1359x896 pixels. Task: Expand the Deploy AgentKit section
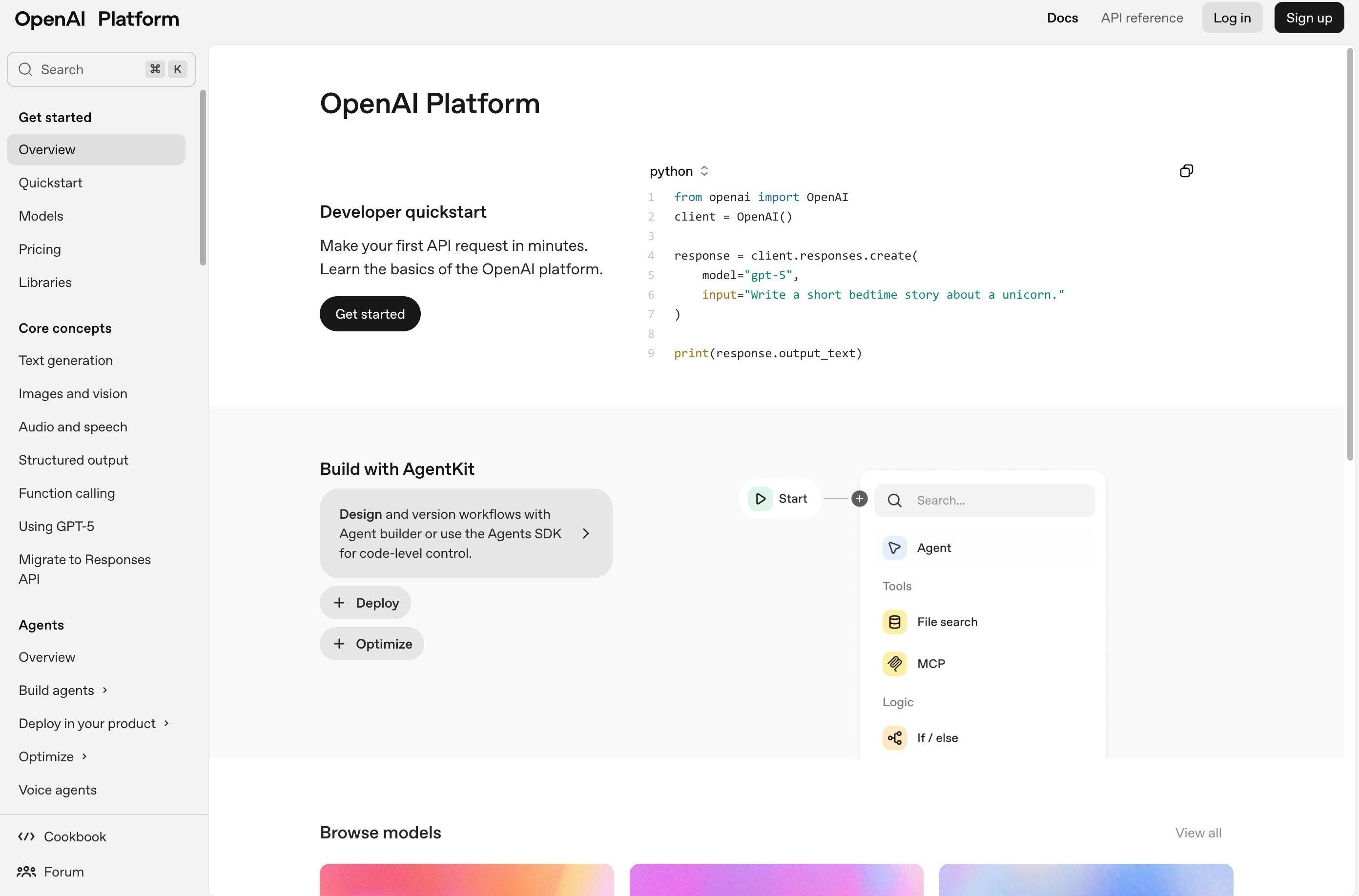point(365,602)
